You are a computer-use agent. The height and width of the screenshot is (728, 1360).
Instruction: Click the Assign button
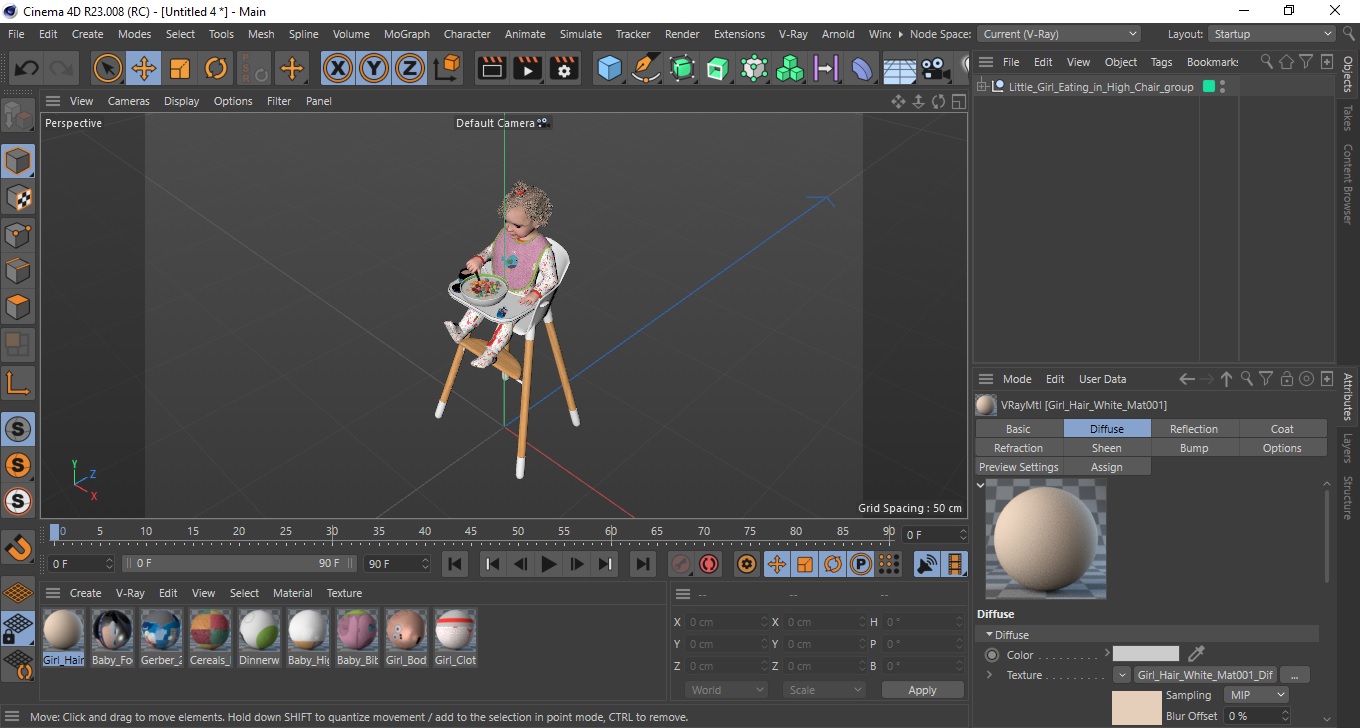[1106, 467]
